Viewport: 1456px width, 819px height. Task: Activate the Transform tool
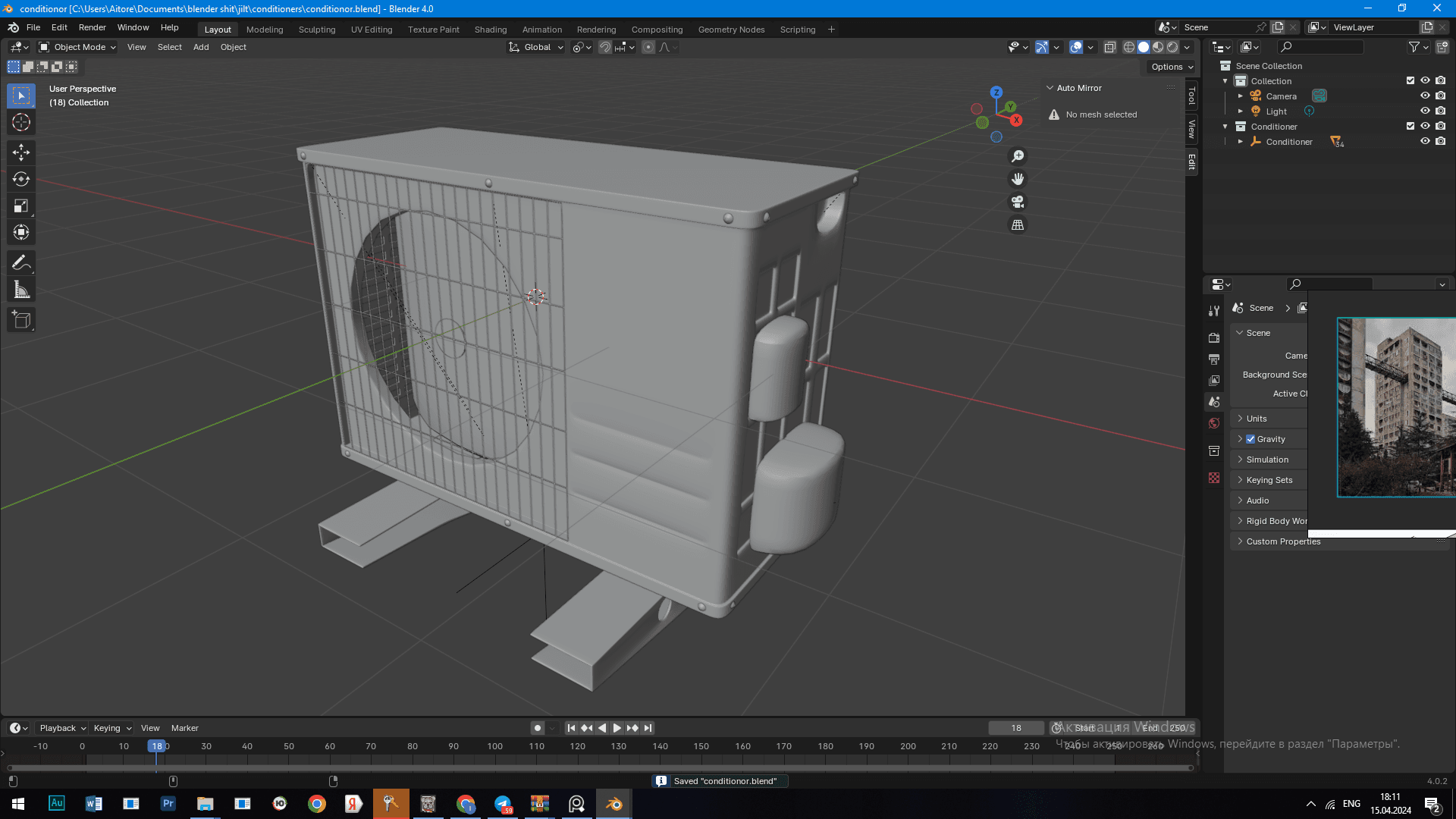21,232
